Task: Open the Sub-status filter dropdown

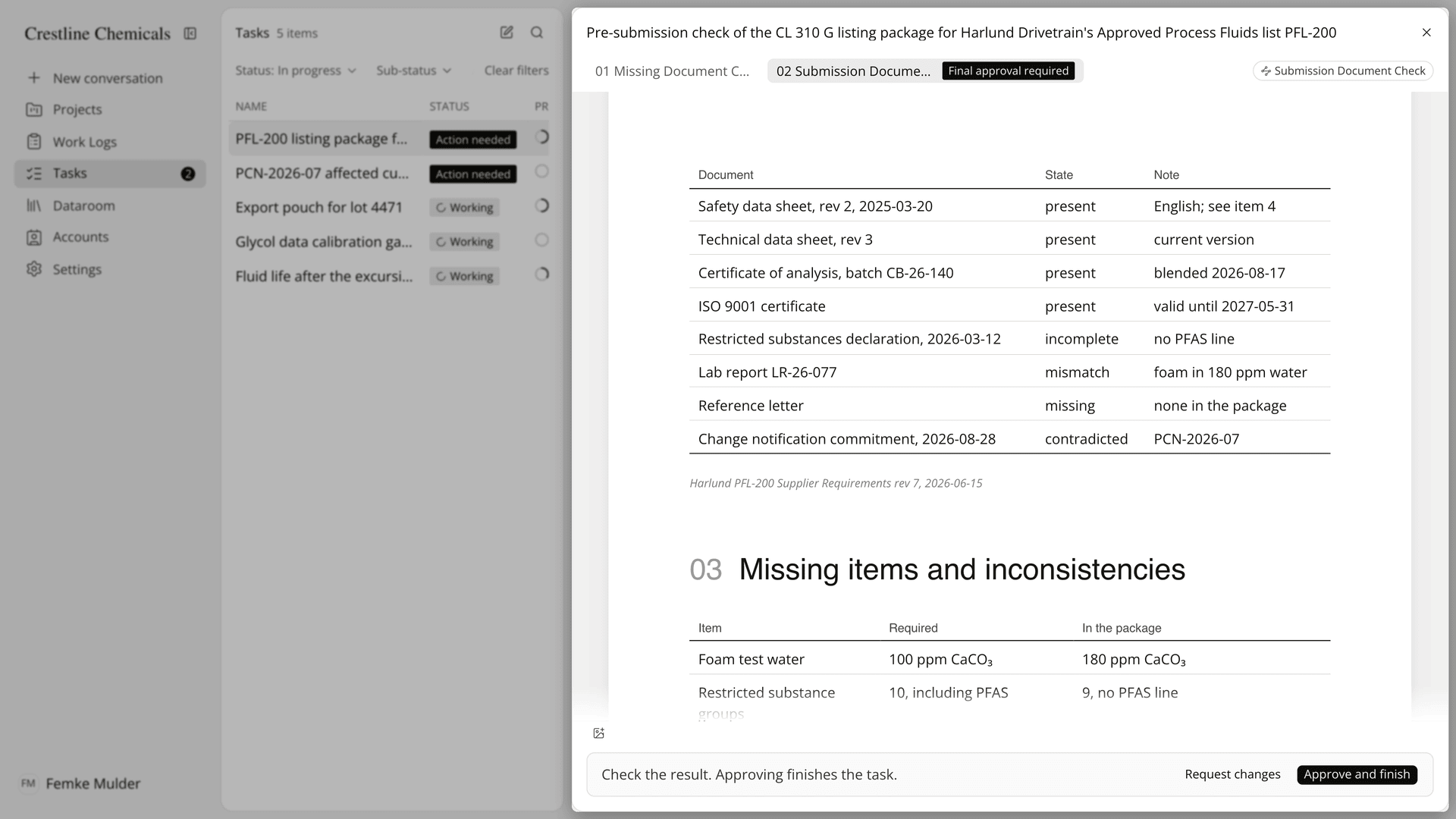Action: 414,71
